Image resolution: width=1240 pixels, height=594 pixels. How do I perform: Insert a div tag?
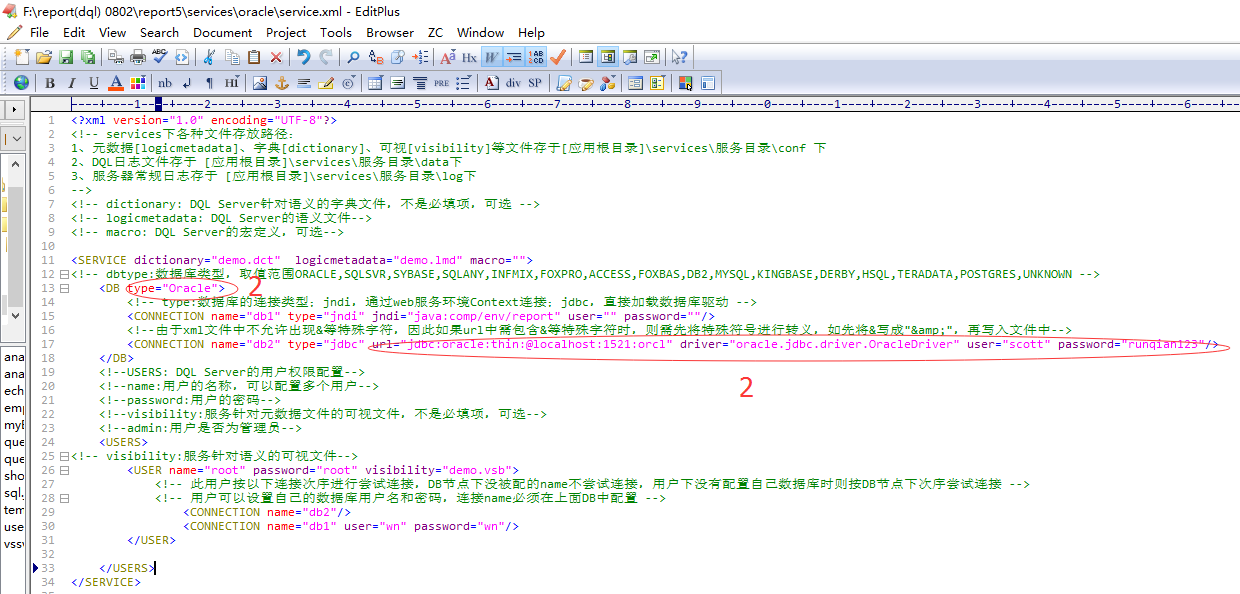tap(513, 83)
